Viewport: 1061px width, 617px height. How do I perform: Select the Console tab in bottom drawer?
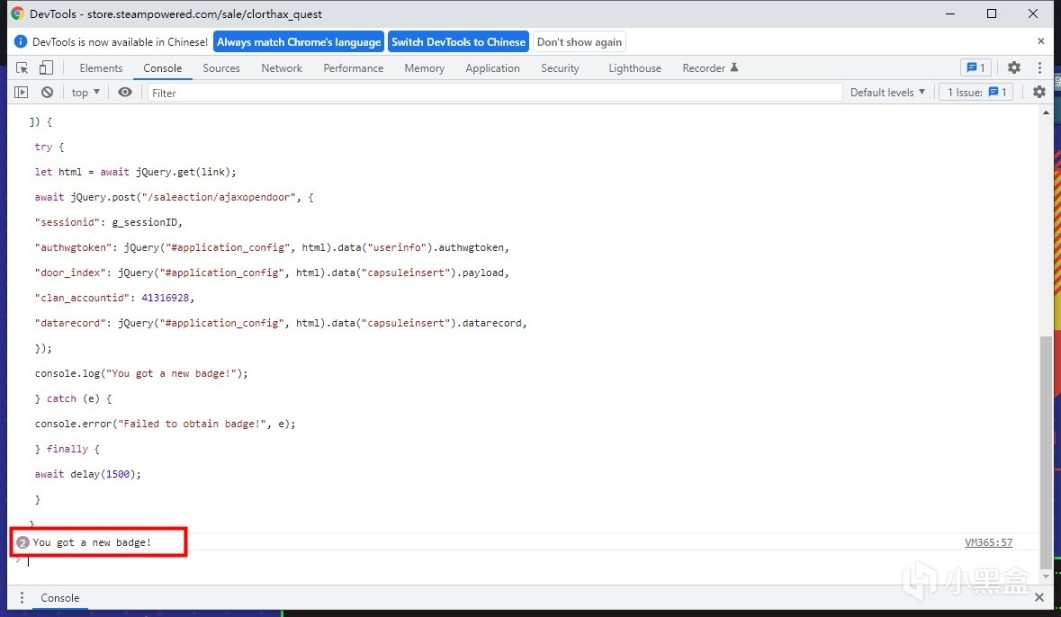pos(60,598)
